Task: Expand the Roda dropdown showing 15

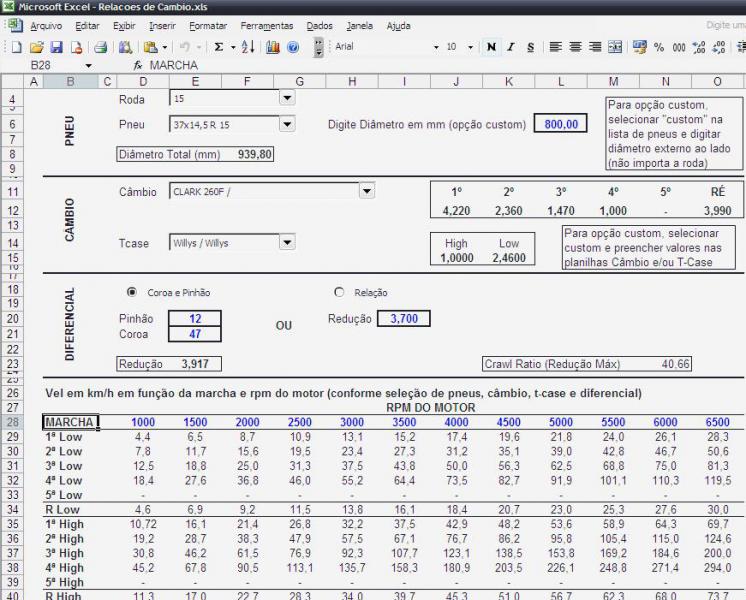Action: click(287, 98)
